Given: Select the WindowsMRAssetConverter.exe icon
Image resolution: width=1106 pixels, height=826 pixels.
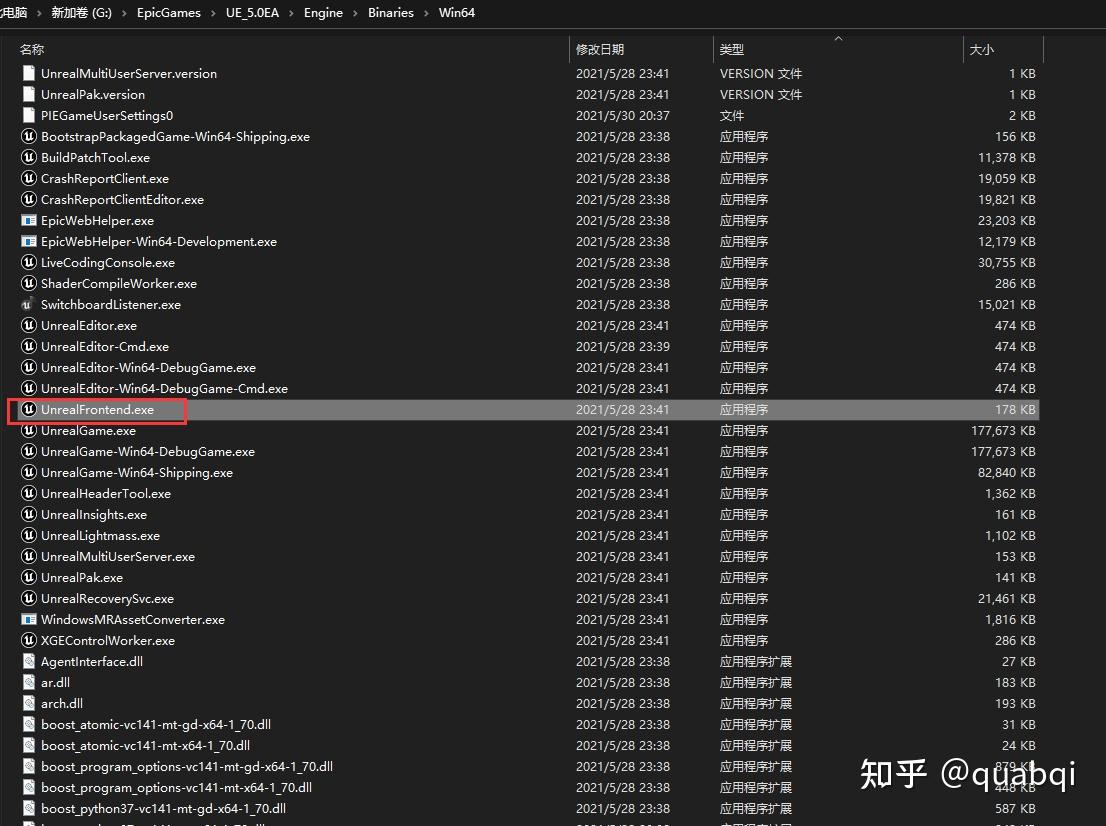Looking at the screenshot, I should [x=28, y=619].
